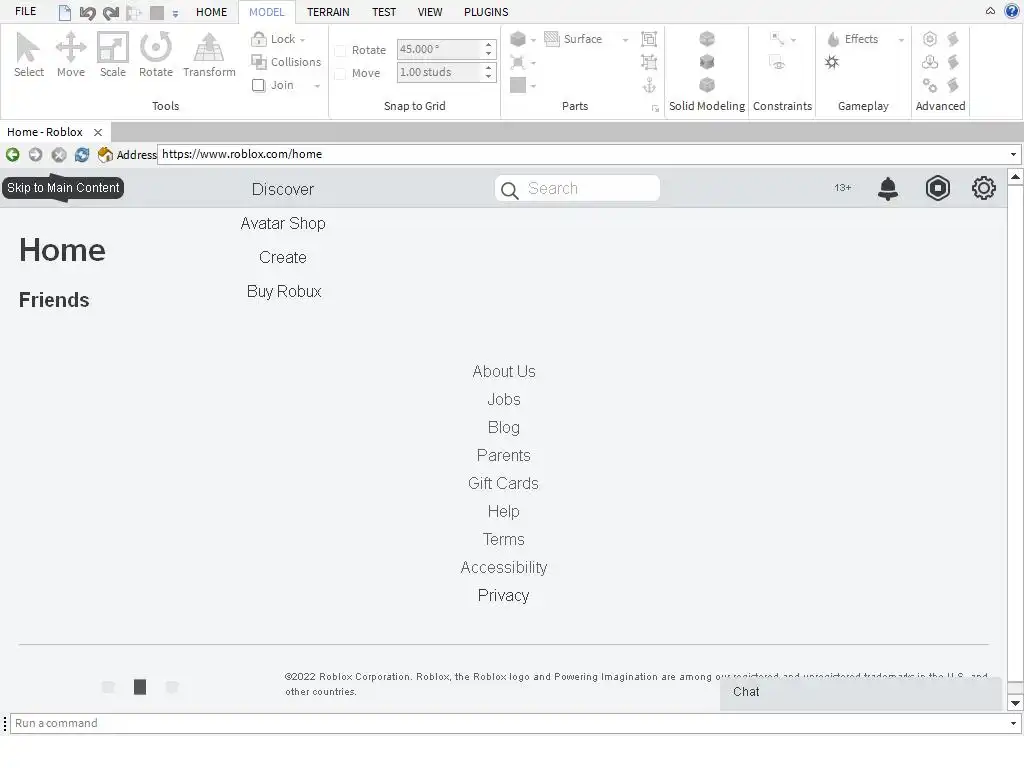Toggle the Anchor icon in Parts
Viewport: 1024px width, 768px height.
pyautogui.click(x=649, y=86)
